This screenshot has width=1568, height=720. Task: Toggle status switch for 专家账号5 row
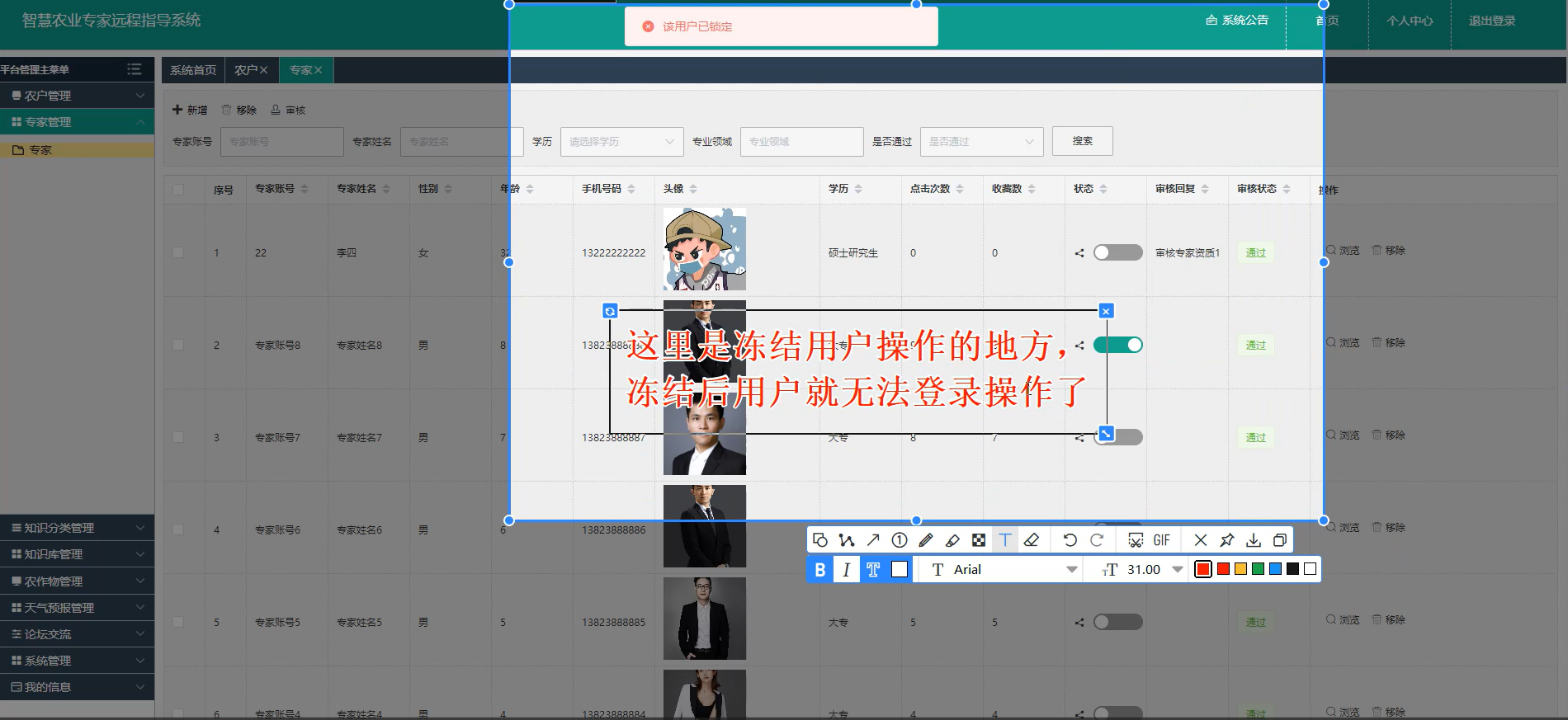click(1118, 622)
